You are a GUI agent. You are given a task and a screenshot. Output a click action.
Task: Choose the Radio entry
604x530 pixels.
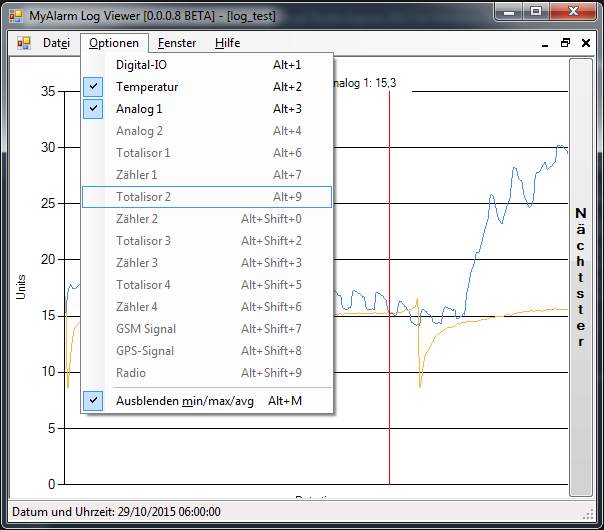(x=207, y=372)
